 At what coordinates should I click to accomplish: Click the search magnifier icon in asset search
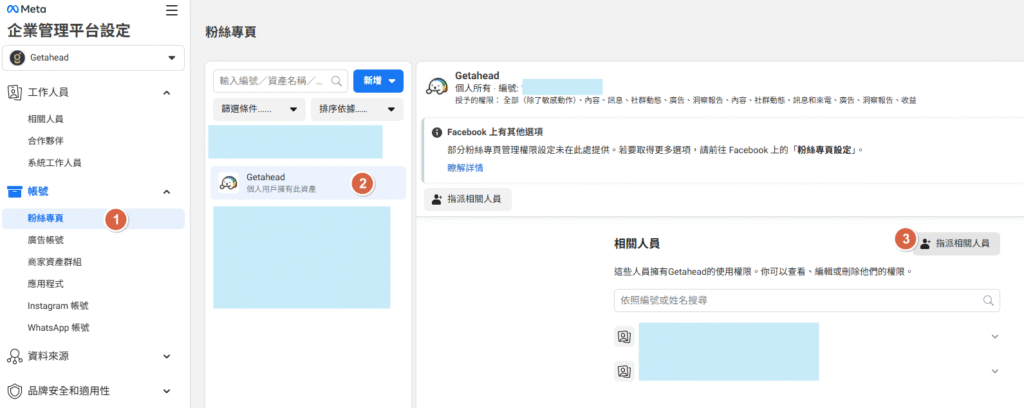(337, 81)
